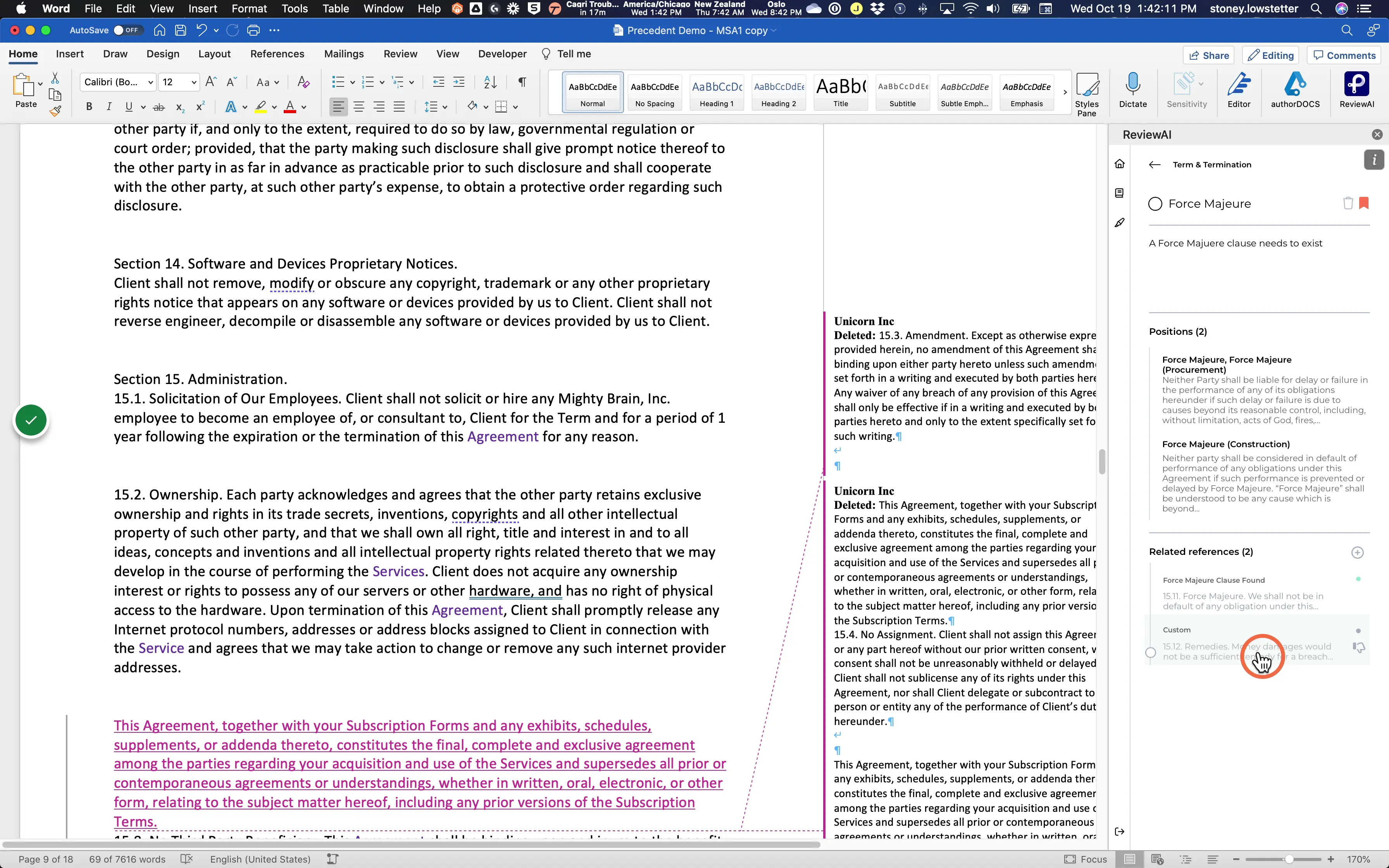Screen dimensions: 1389x868
Task: Sort text with the A-Z sort icon
Action: [x=490, y=82]
